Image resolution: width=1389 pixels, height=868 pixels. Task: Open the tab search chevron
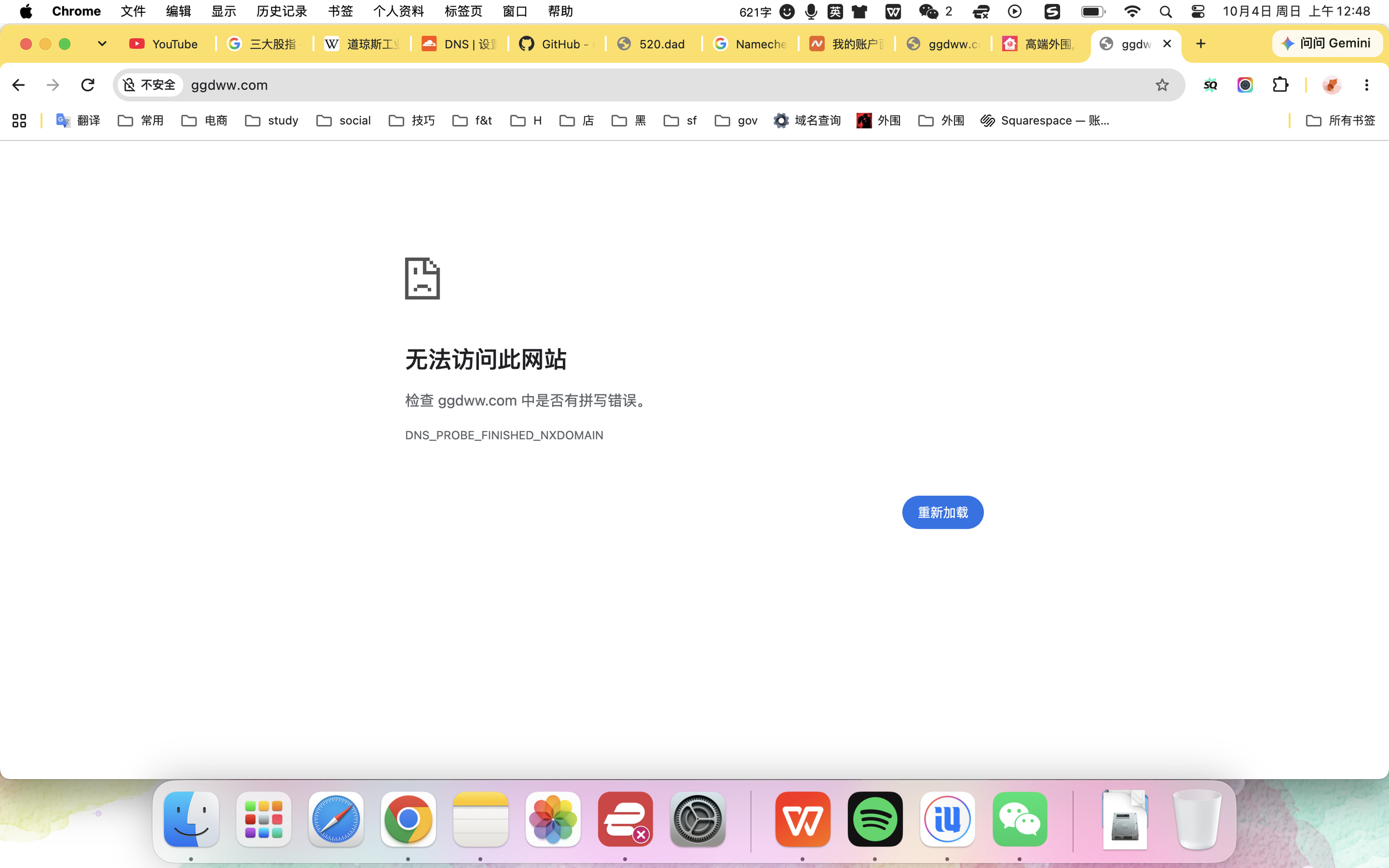(x=102, y=44)
